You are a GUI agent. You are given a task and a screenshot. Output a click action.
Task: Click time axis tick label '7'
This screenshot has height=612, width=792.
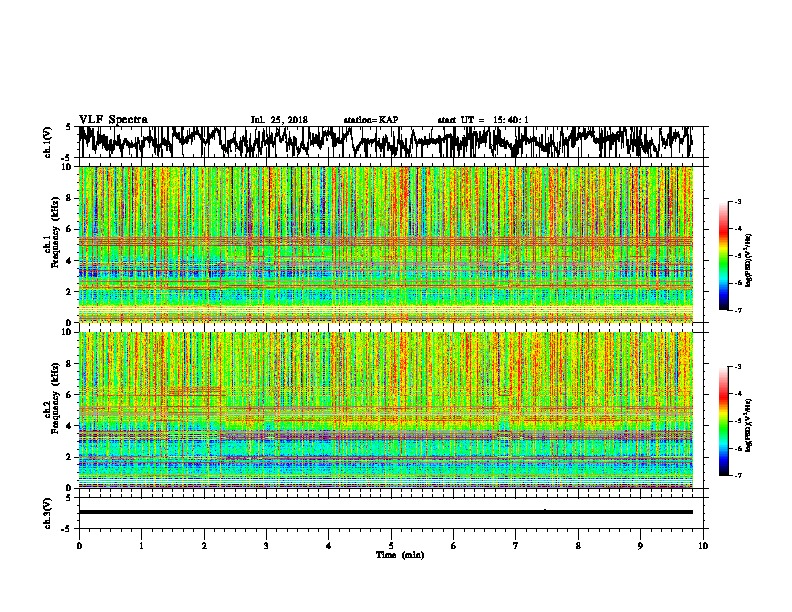(516, 546)
